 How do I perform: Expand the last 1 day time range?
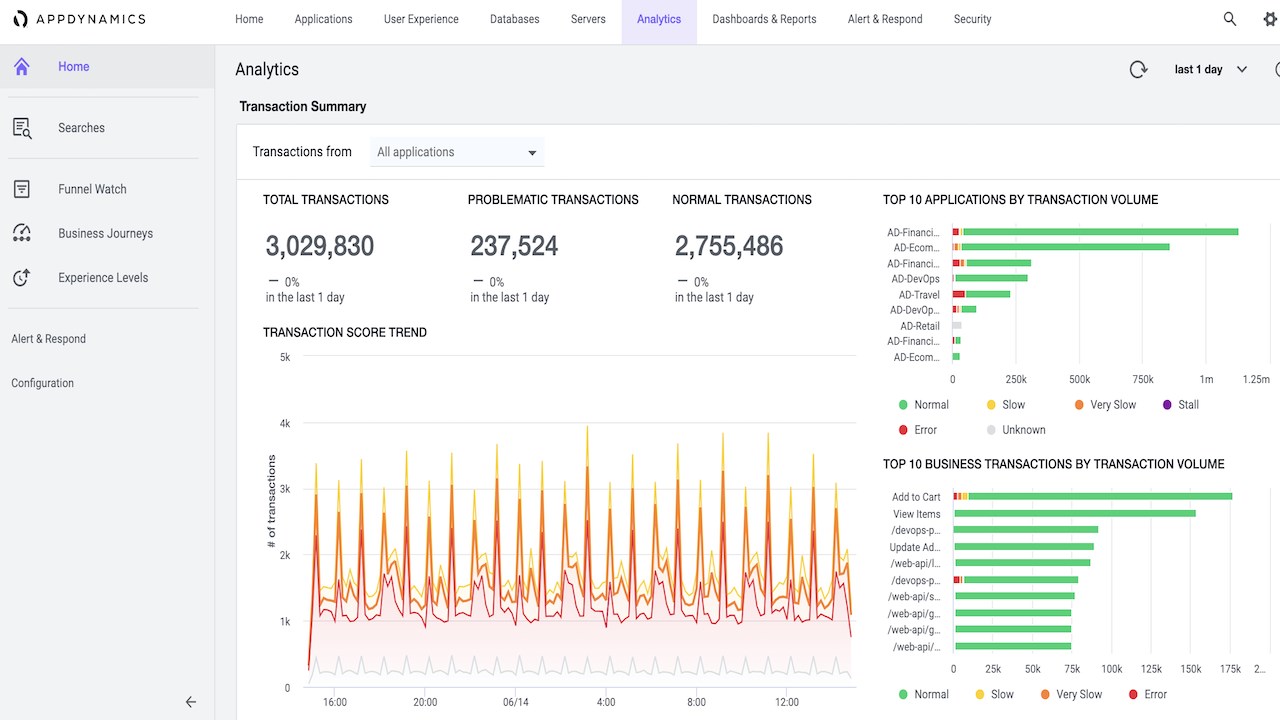tap(1211, 69)
